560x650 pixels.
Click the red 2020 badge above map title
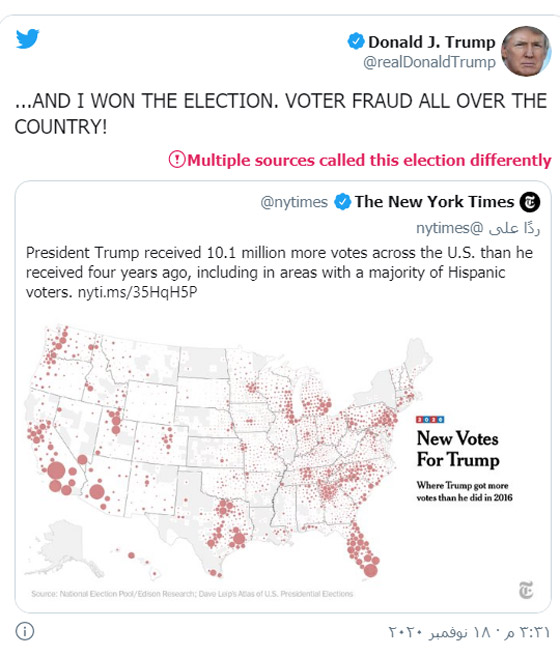point(430,420)
